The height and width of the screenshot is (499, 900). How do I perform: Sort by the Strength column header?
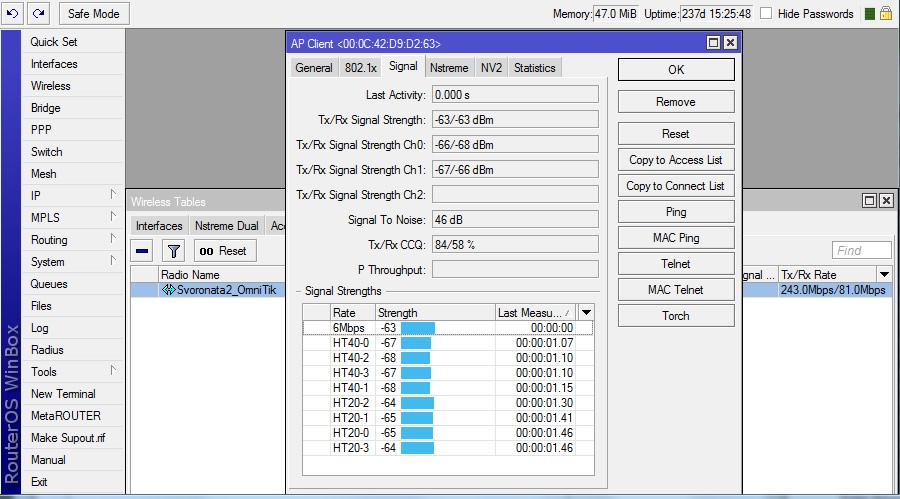pyautogui.click(x=435, y=312)
